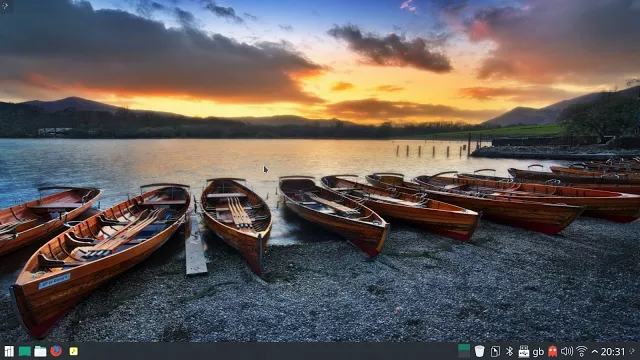The width and height of the screenshot is (640, 360).
Task: Open the clipboard tray icon
Action: pos(495,351)
